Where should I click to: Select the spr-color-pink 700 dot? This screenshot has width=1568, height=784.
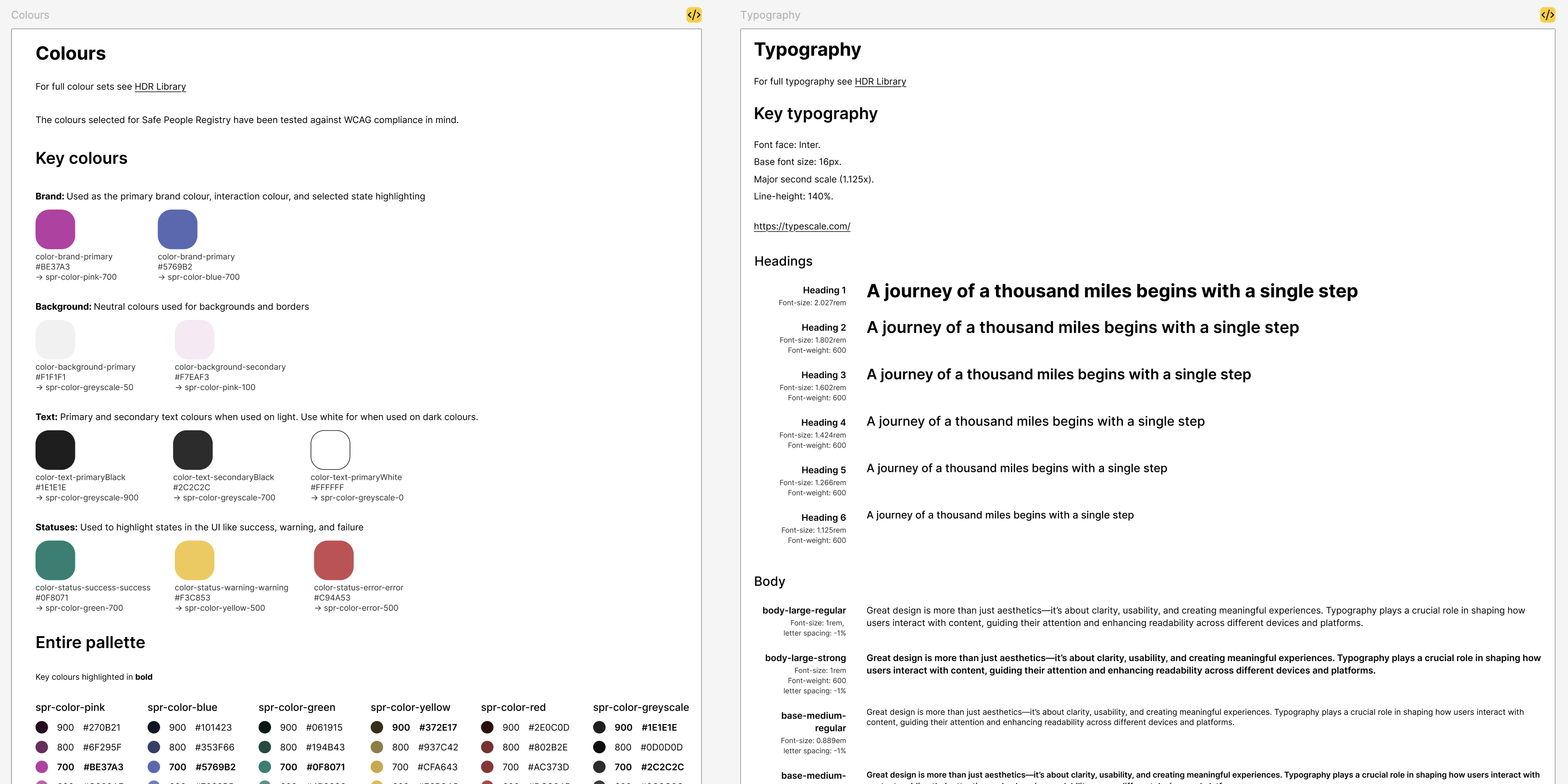tap(41, 767)
